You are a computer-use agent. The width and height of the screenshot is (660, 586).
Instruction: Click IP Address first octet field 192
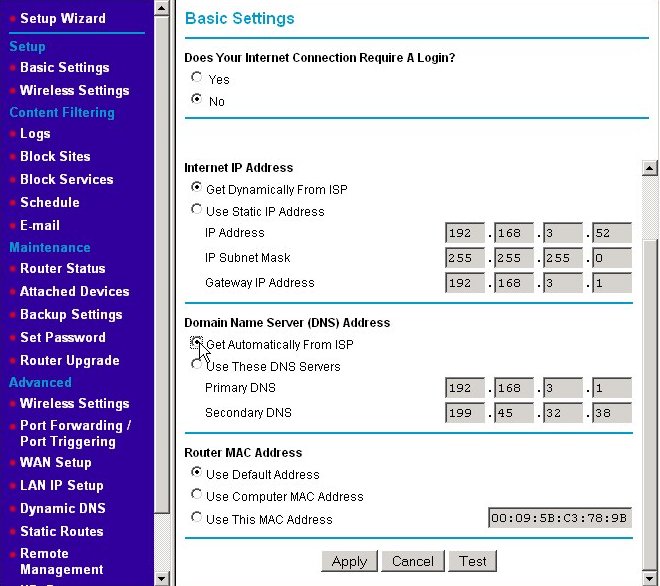pyautogui.click(x=465, y=233)
